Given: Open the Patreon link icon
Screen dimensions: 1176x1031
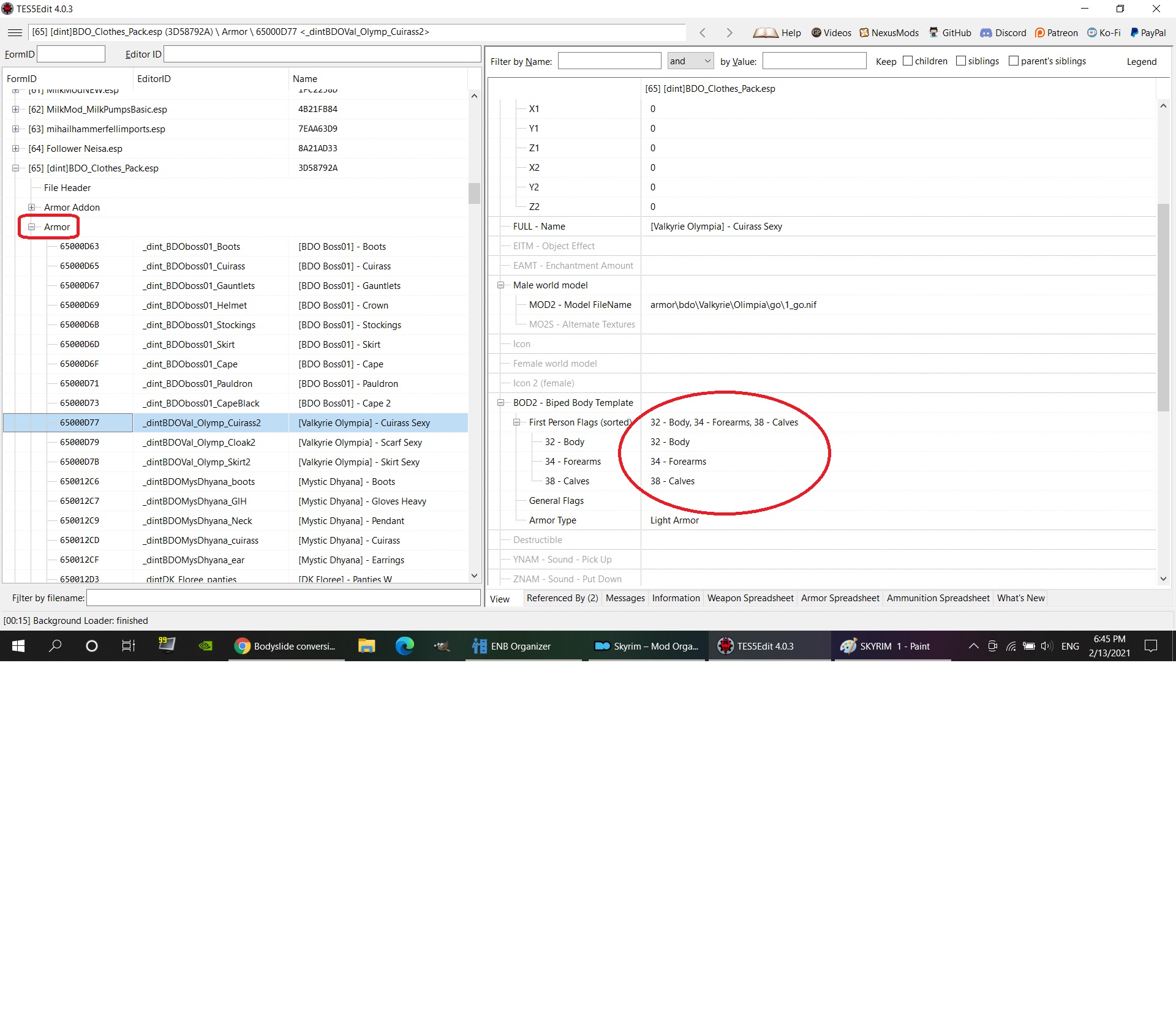Looking at the screenshot, I should click(1039, 32).
